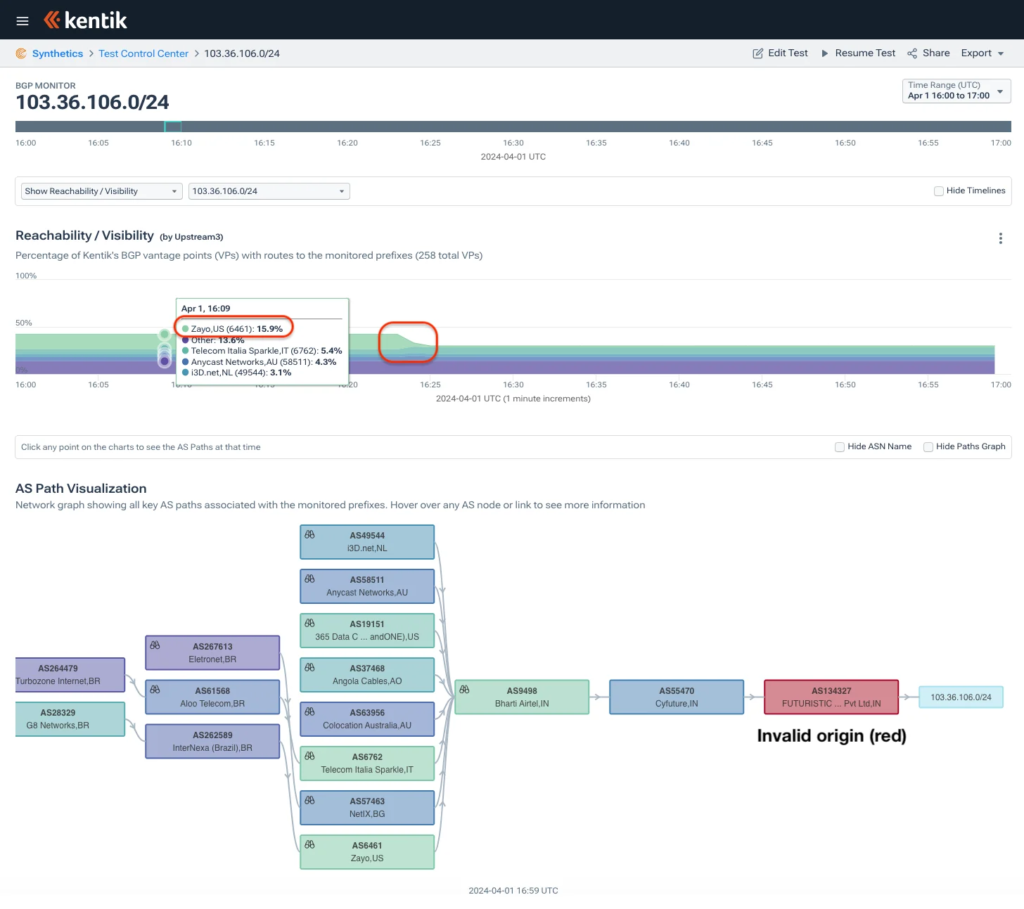Screen dimensions: 1024x909
Task: Go to Synthetics in the breadcrumb
Action: (x=57, y=53)
